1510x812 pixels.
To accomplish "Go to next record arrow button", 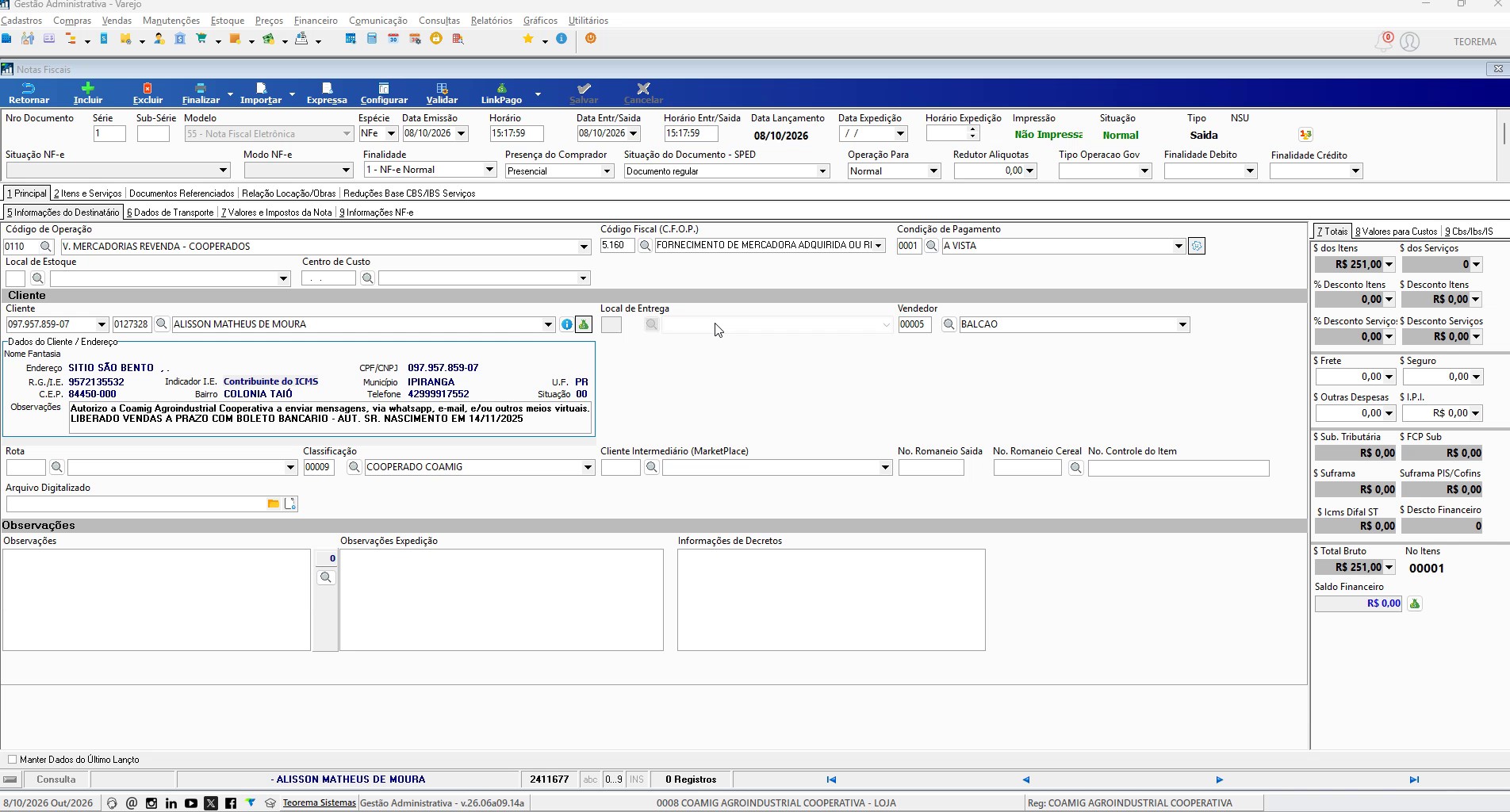I will coord(1220,779).
